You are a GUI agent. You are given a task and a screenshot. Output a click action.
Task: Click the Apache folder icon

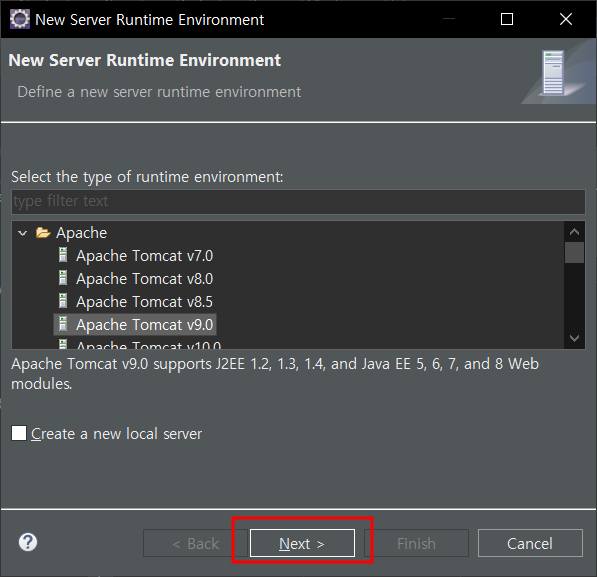click(x=43, y=232)
